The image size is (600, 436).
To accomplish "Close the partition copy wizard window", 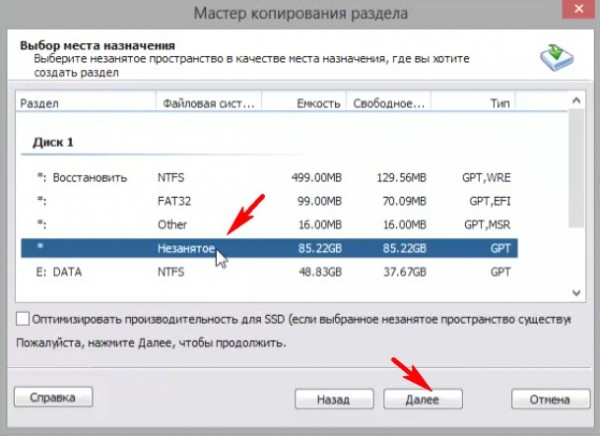I will 579,9.
